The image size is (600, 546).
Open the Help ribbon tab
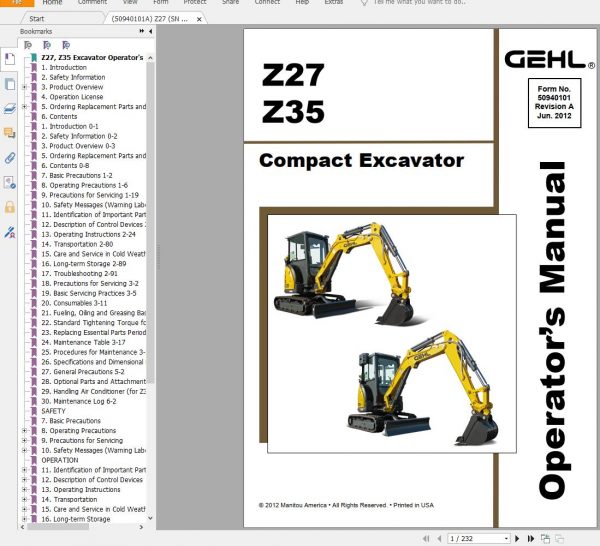point(302,2)
